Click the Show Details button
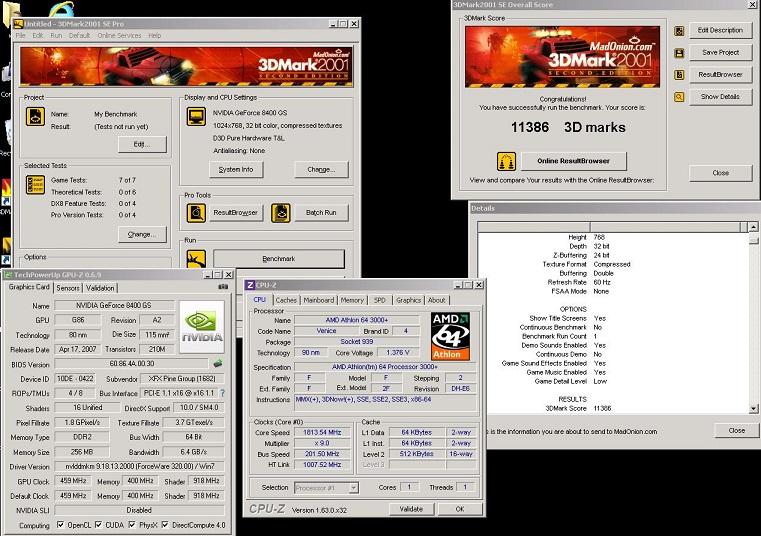The height and width of the screenshot is (536, 761). 720,97
